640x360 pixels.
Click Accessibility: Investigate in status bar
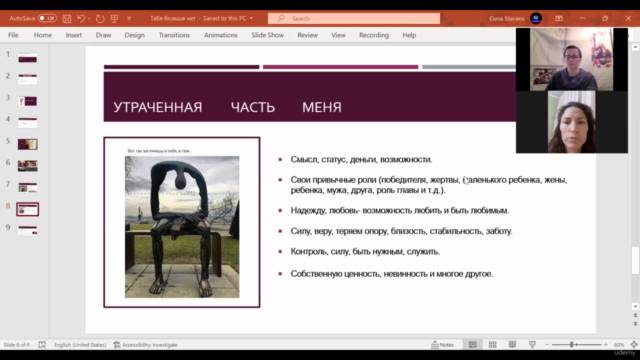[x=146, y=345]
